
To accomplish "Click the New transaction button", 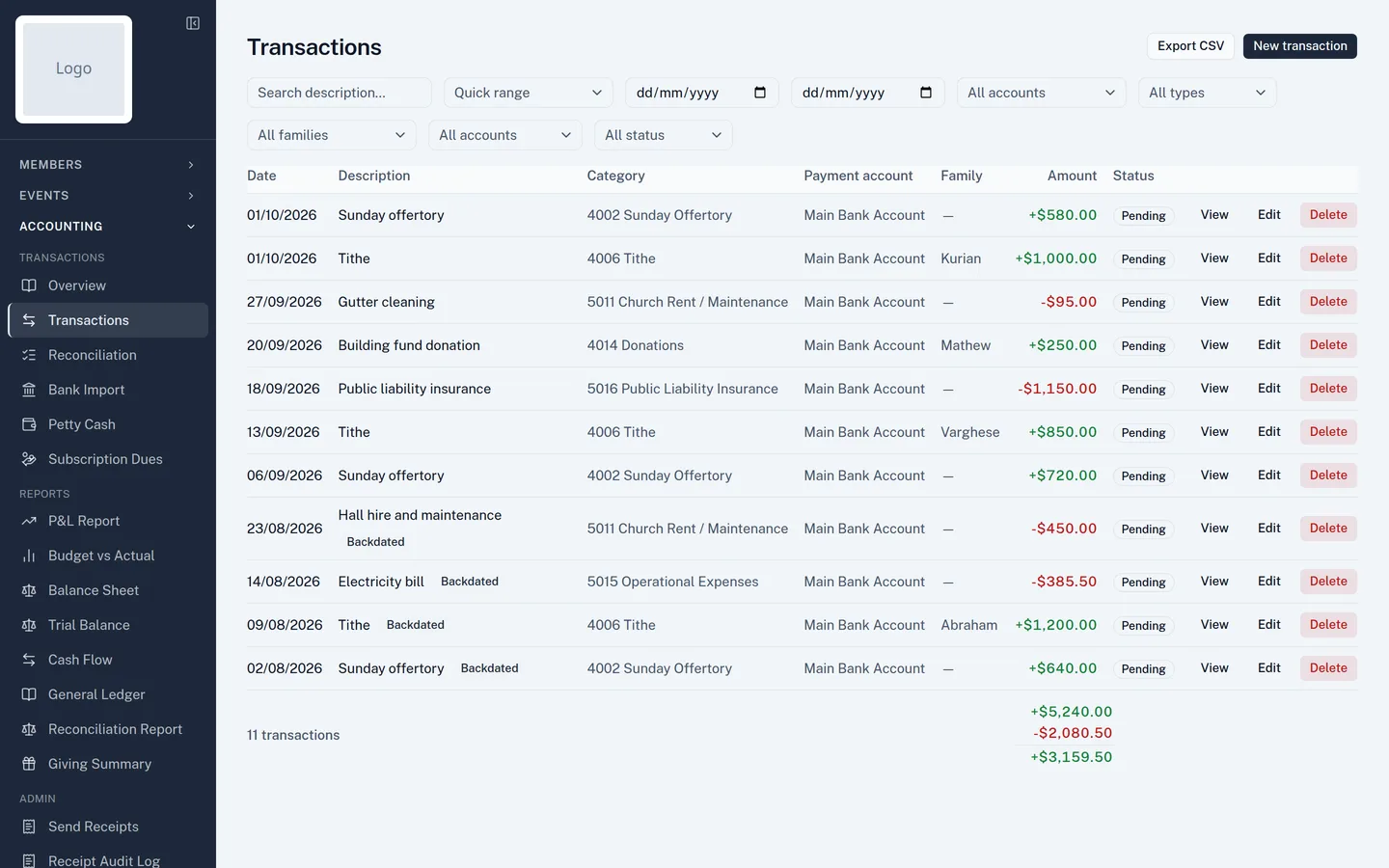I will 1299,46.
